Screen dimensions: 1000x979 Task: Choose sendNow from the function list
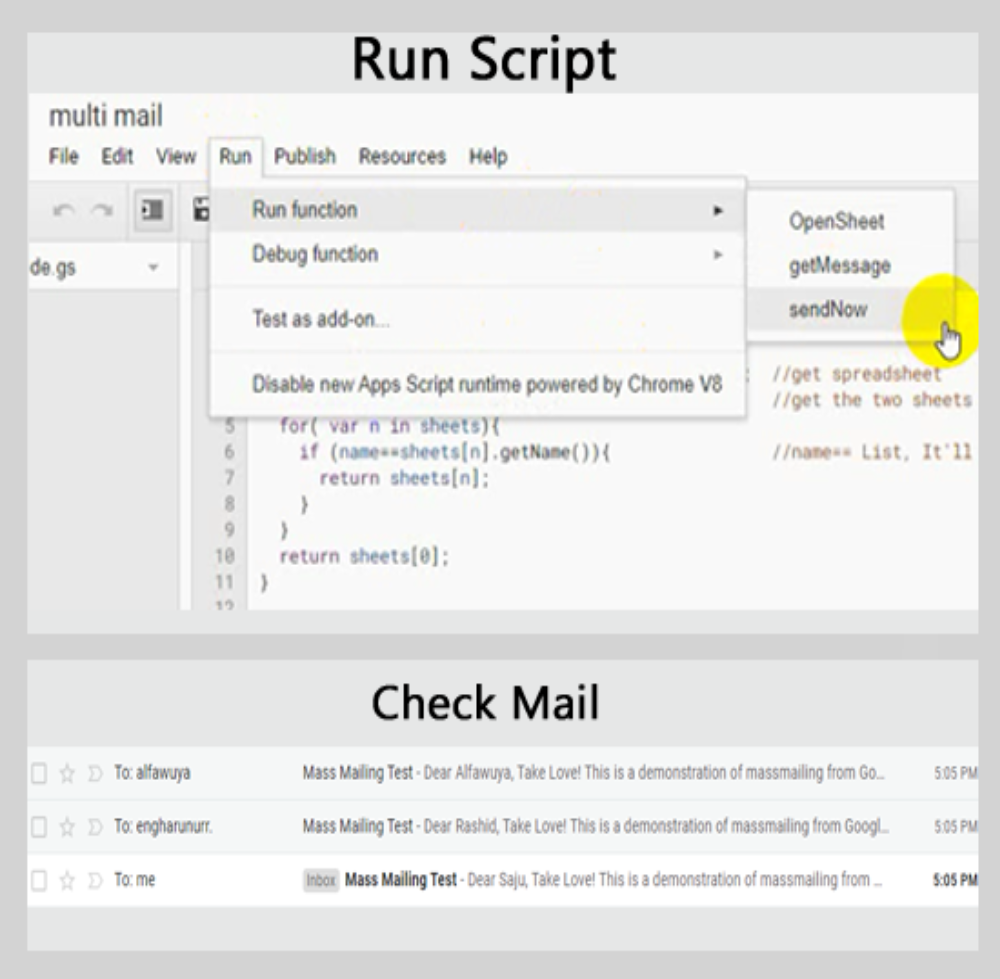(x=828, y=310)
